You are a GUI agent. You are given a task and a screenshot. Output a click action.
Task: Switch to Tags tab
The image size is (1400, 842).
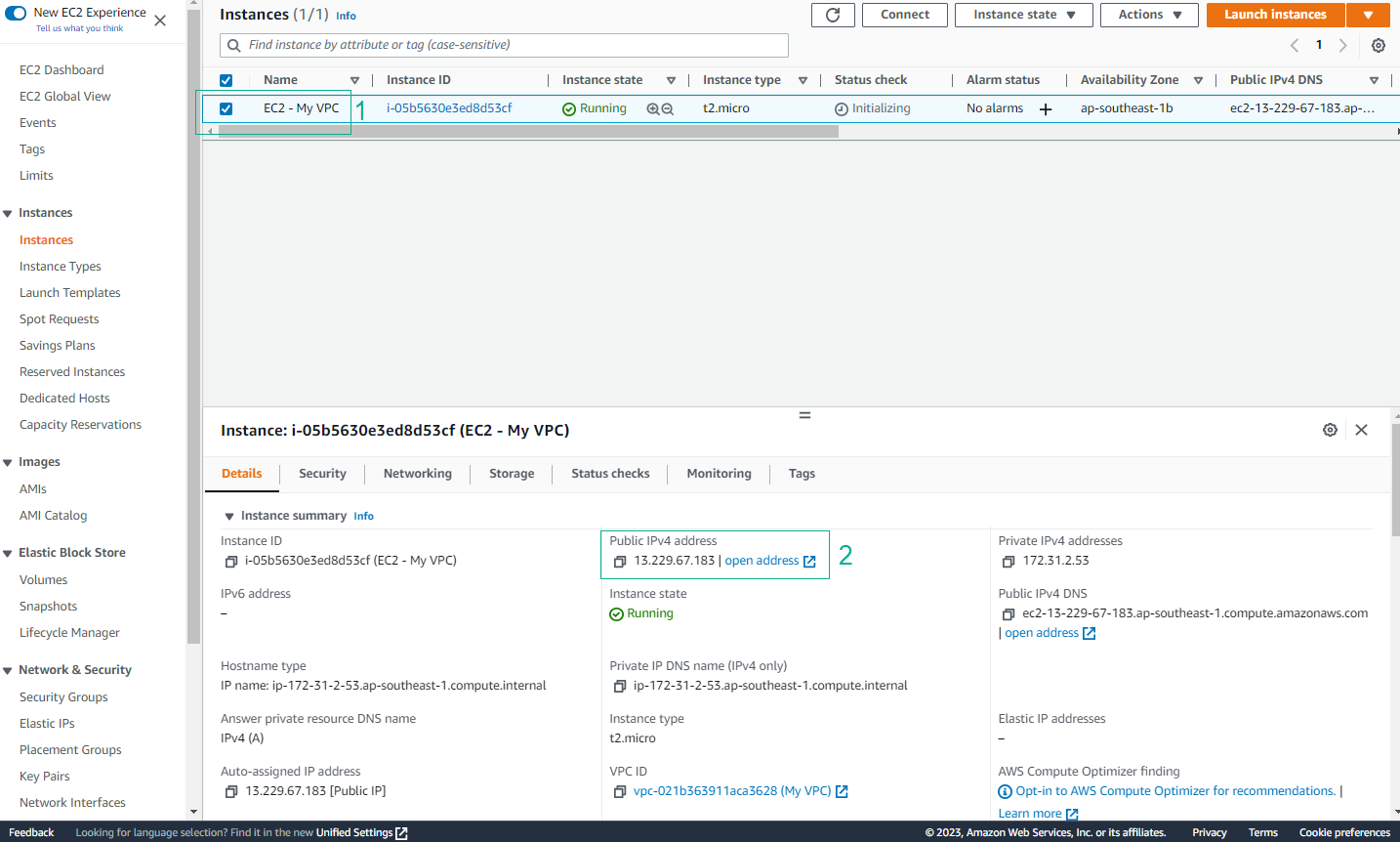pos(802,474)
